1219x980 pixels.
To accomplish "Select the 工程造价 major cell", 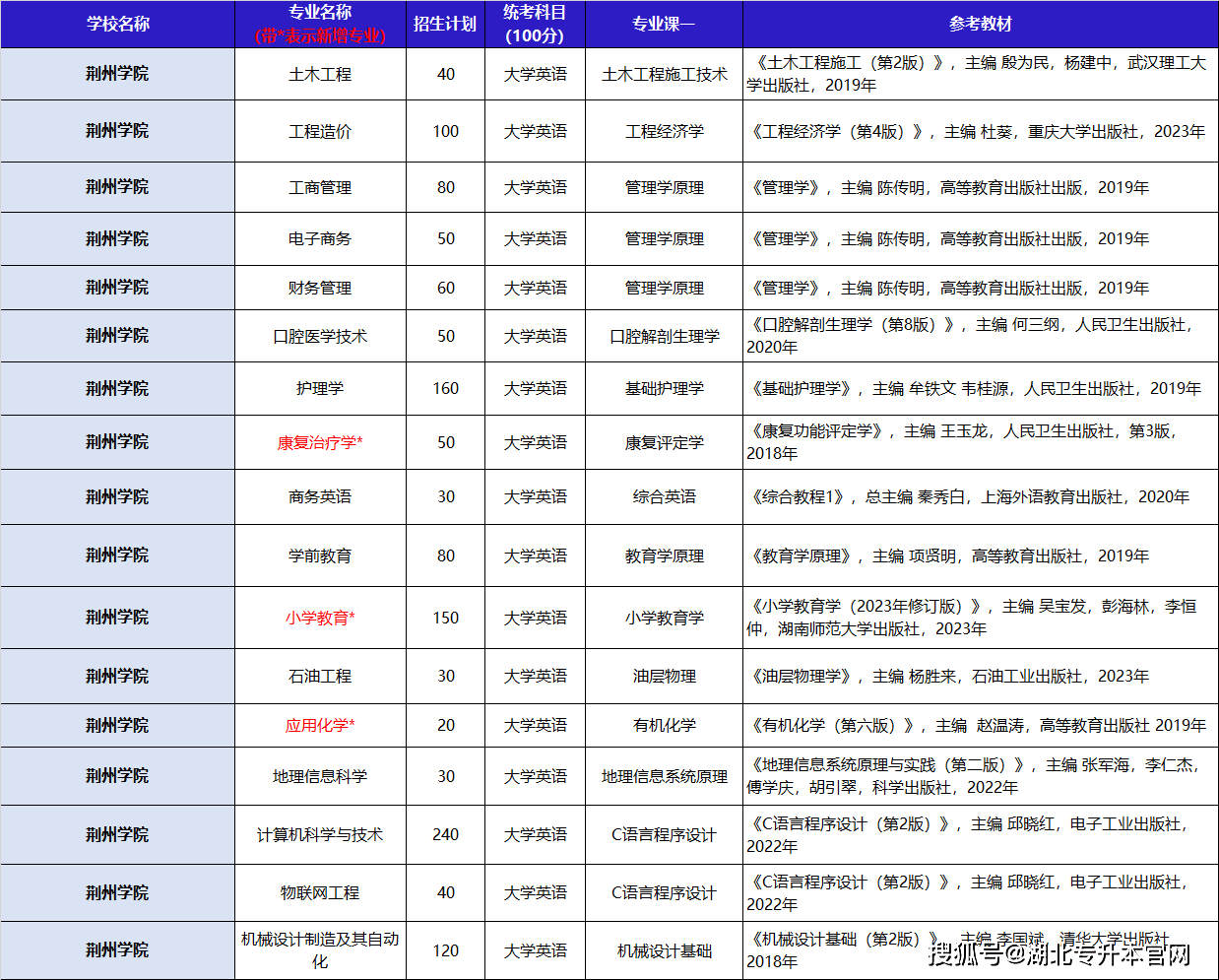I will [320, 131].
